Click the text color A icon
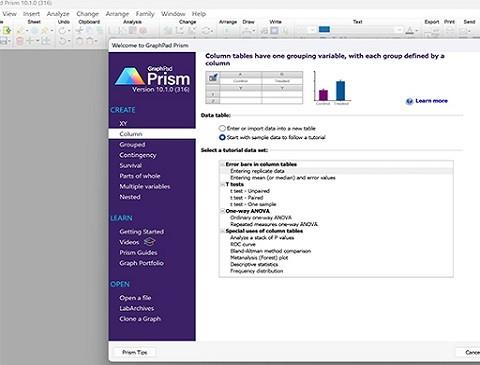The image size is (480, 365). pyautogui.click(x=410, y=31)
